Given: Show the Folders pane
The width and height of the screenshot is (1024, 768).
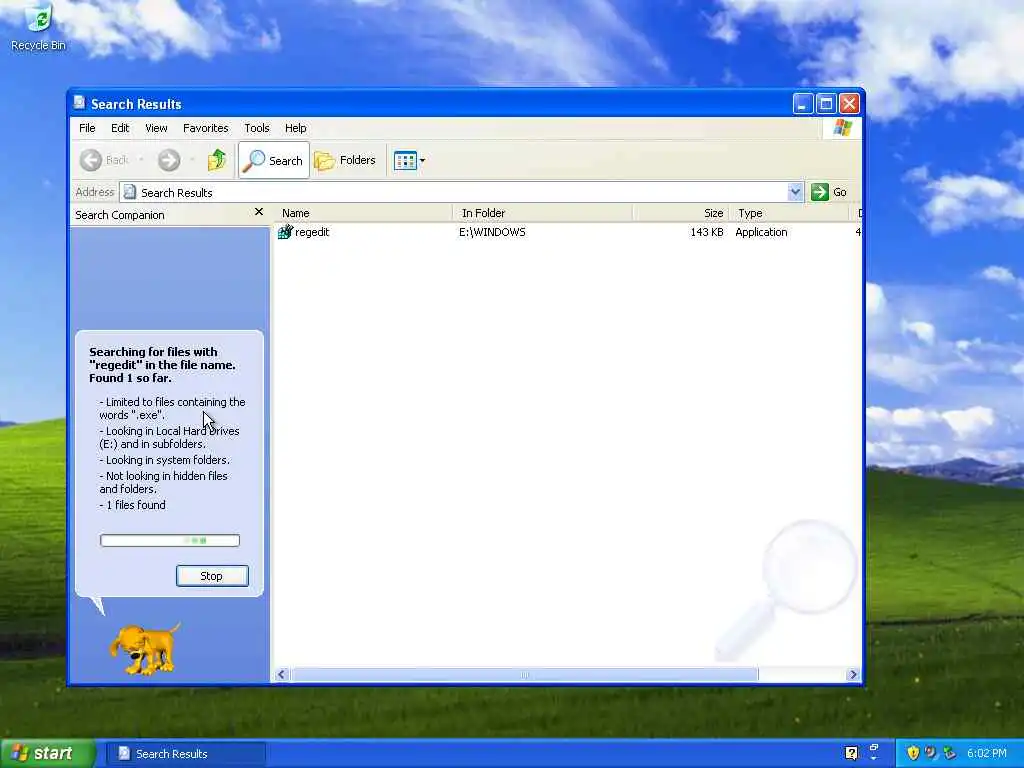Looking at the screenshot, I should (345, 160).
